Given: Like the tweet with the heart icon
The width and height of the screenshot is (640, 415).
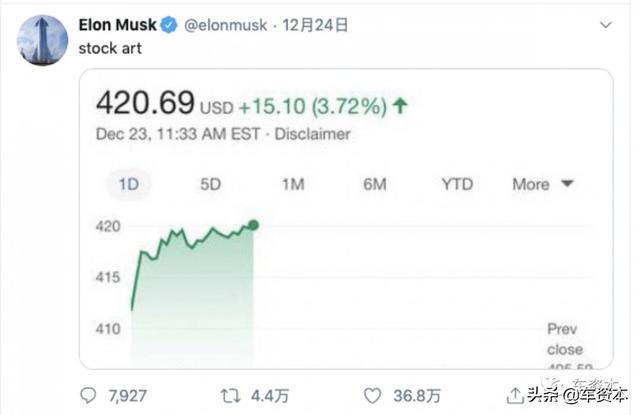Looking at the screenshot, I should tap(372, 396).
